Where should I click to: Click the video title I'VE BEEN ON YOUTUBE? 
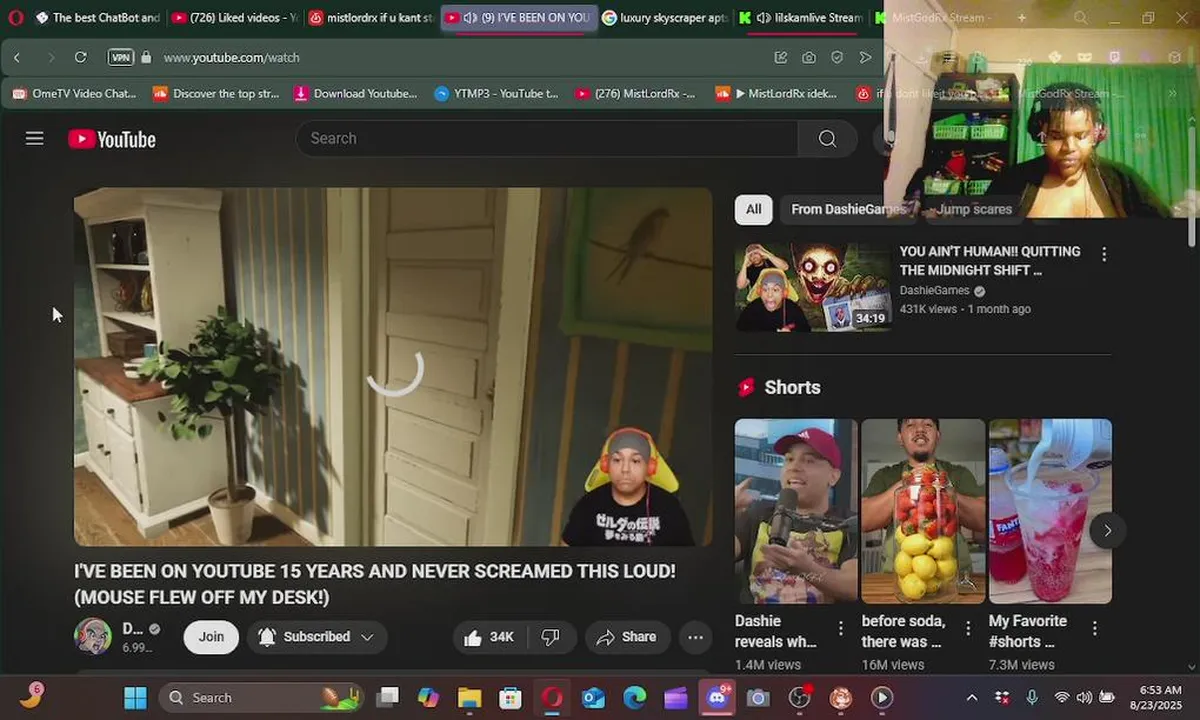(375, 584)
